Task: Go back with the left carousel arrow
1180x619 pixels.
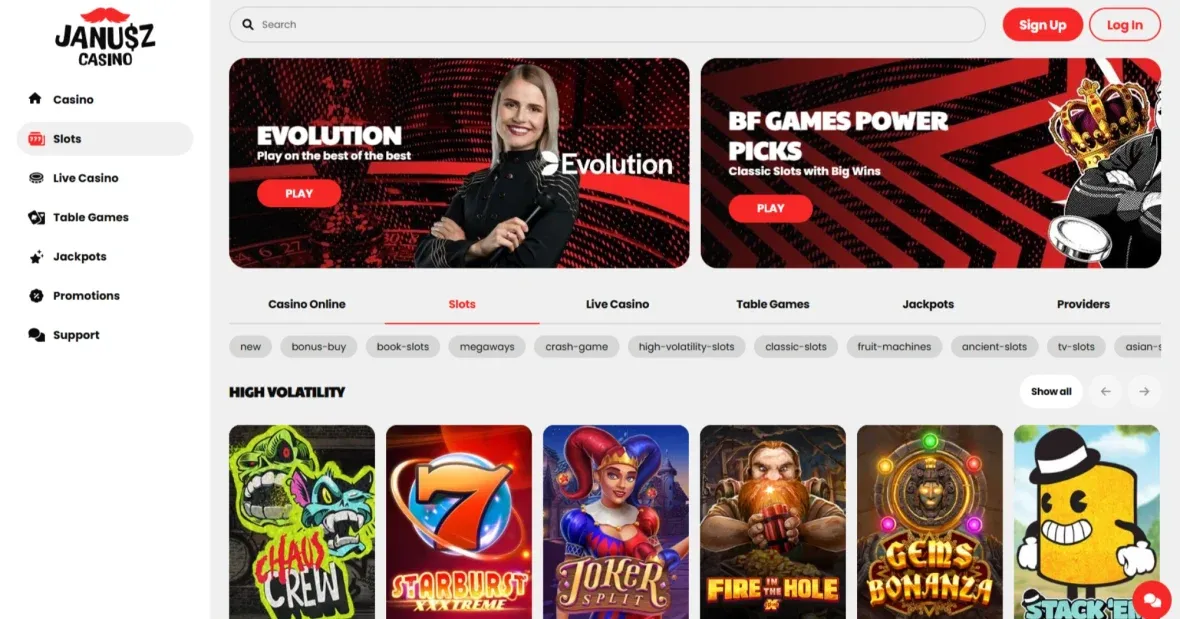Action: point(1105,391)
